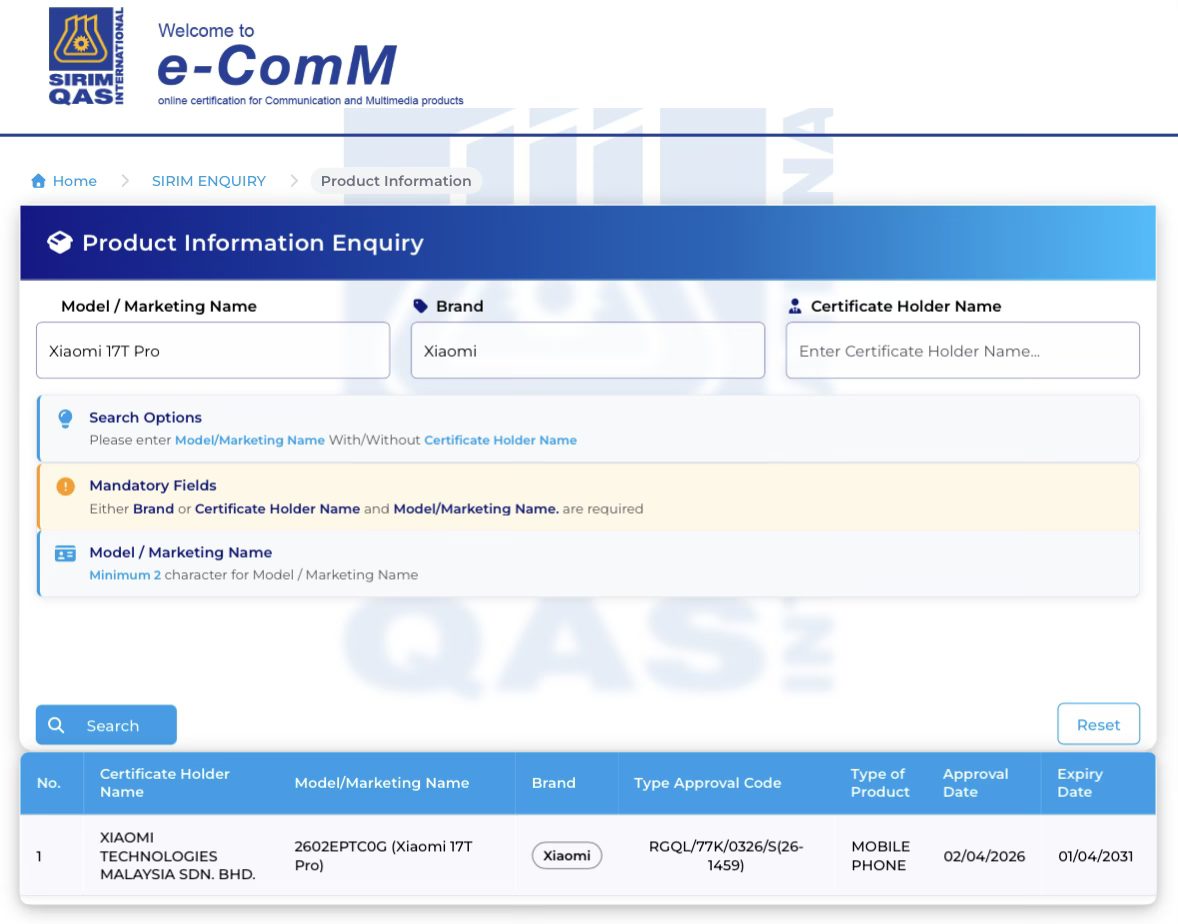Click the magnifier icon on the Search button
The image size is (1178, 924).
point(57,725)
